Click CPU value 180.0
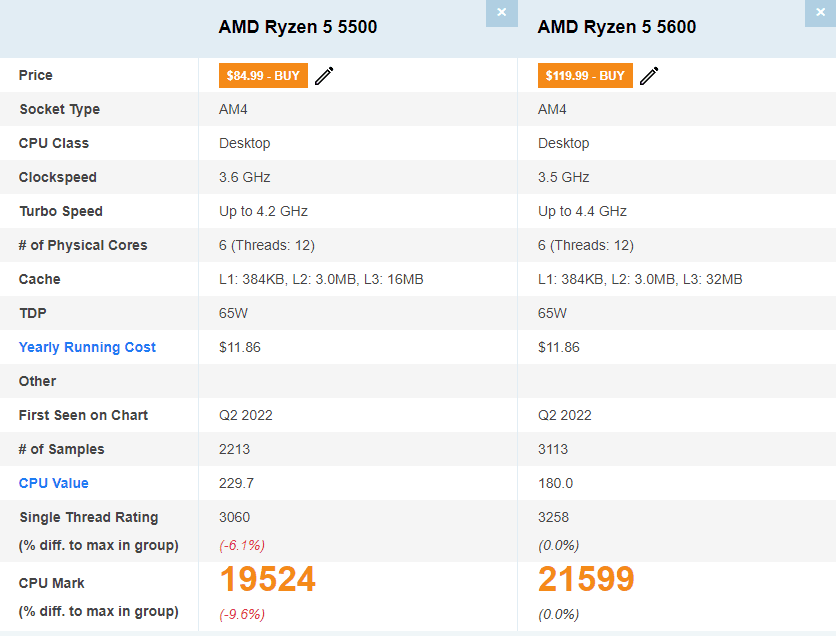This screenshot has width=836, height=636. coord(556,483)
